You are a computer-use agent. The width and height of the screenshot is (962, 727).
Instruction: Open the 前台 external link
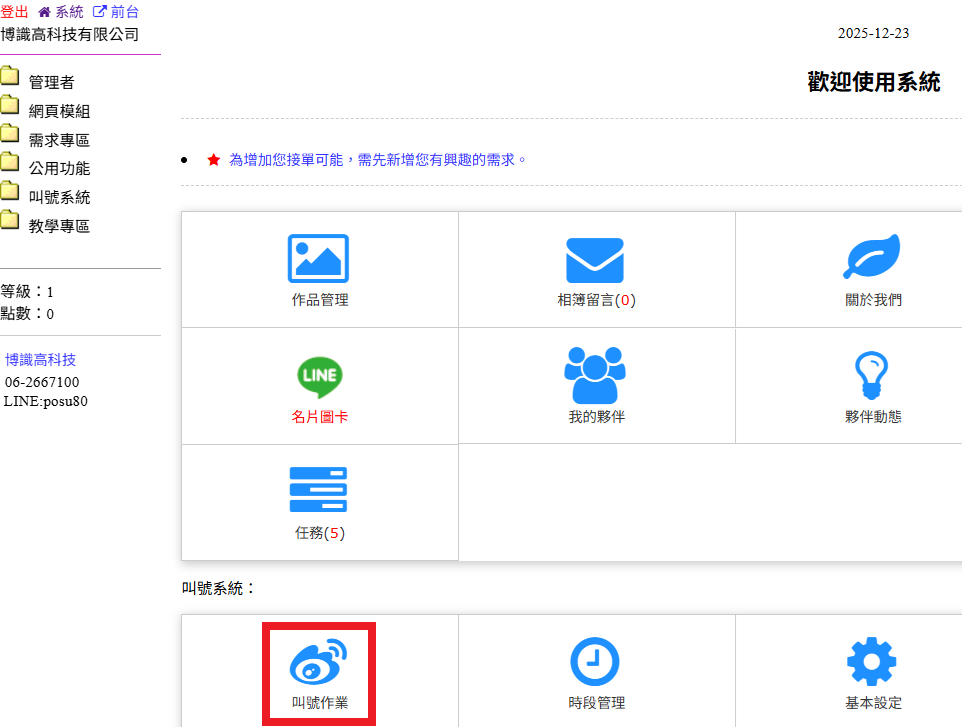click(116, 12)
